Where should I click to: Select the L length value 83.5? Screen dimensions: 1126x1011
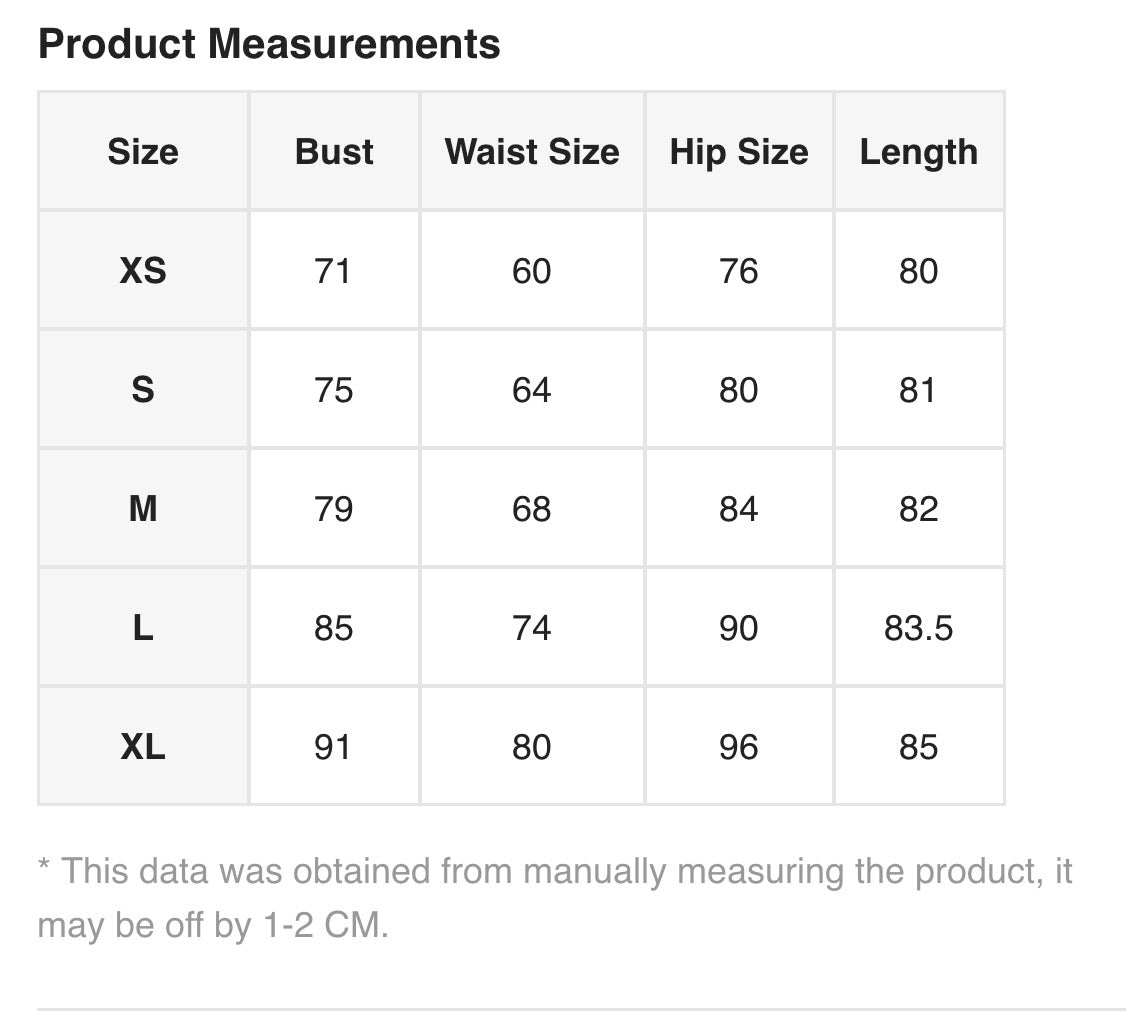point(918,628)
